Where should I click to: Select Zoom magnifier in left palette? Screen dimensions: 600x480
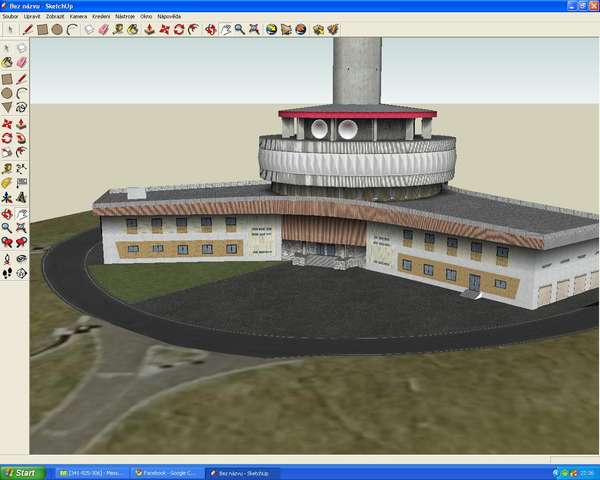tap(7, 228)
